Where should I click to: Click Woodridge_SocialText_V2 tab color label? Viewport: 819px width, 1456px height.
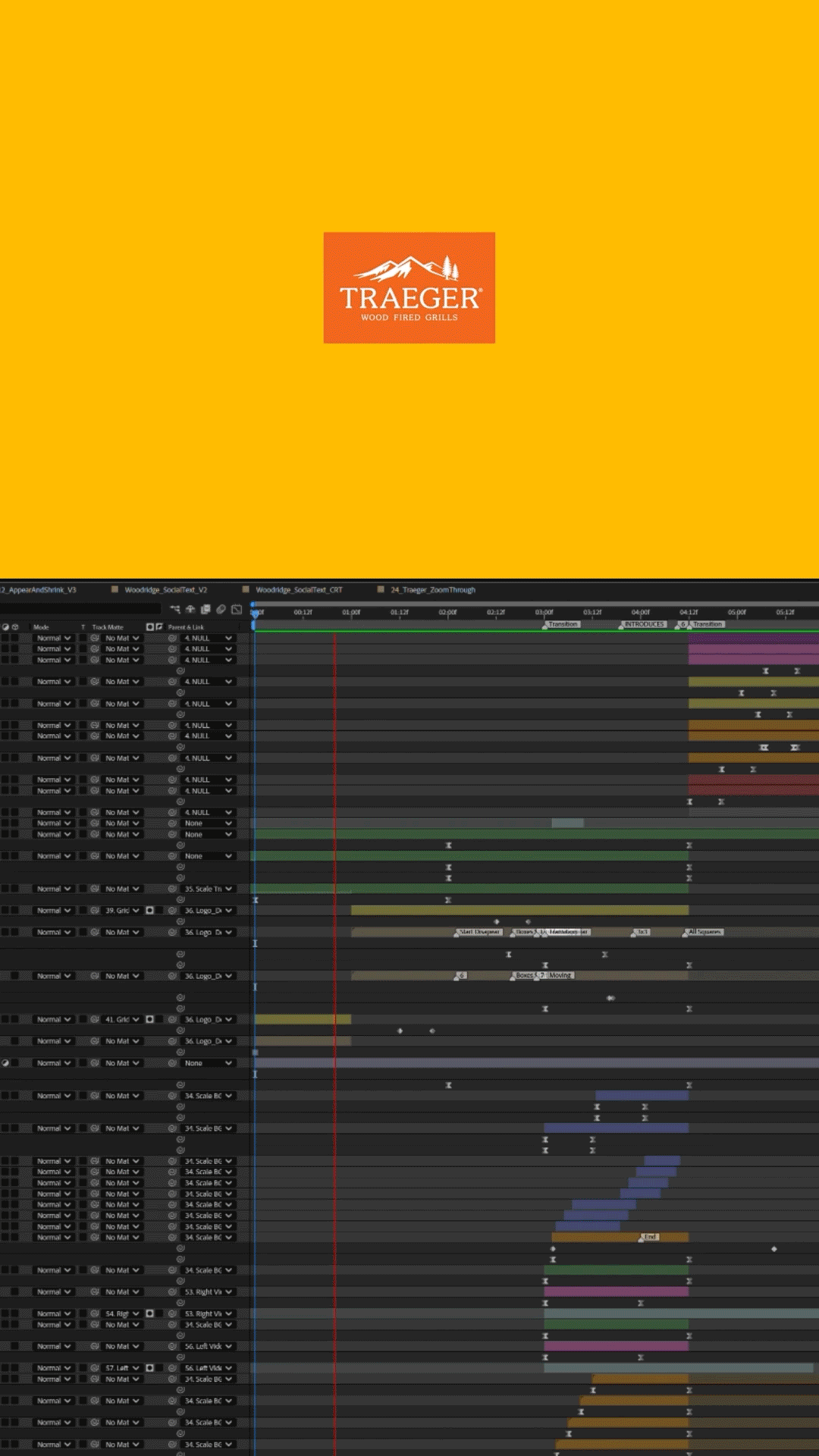(115, 589)
